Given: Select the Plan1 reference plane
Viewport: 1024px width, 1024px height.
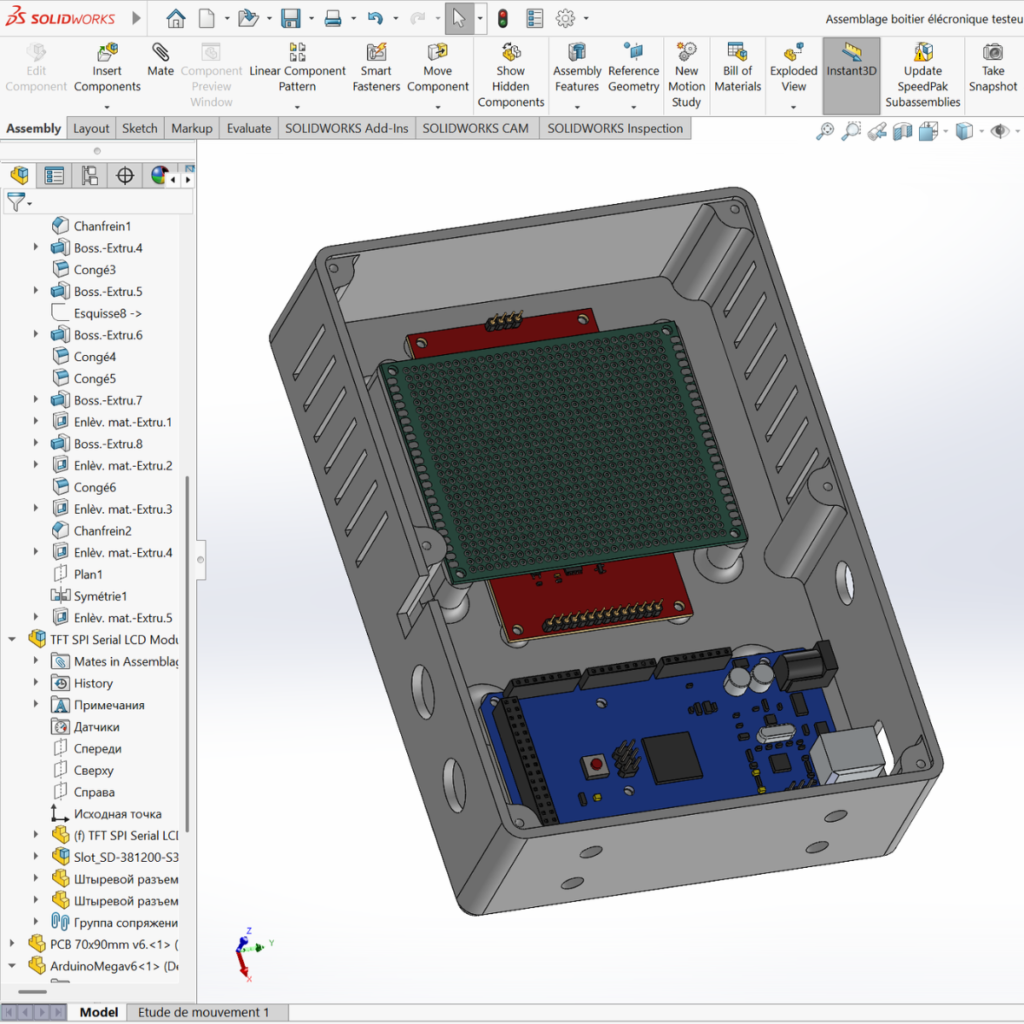Looking at the screenshot, I should pos(88,574).
